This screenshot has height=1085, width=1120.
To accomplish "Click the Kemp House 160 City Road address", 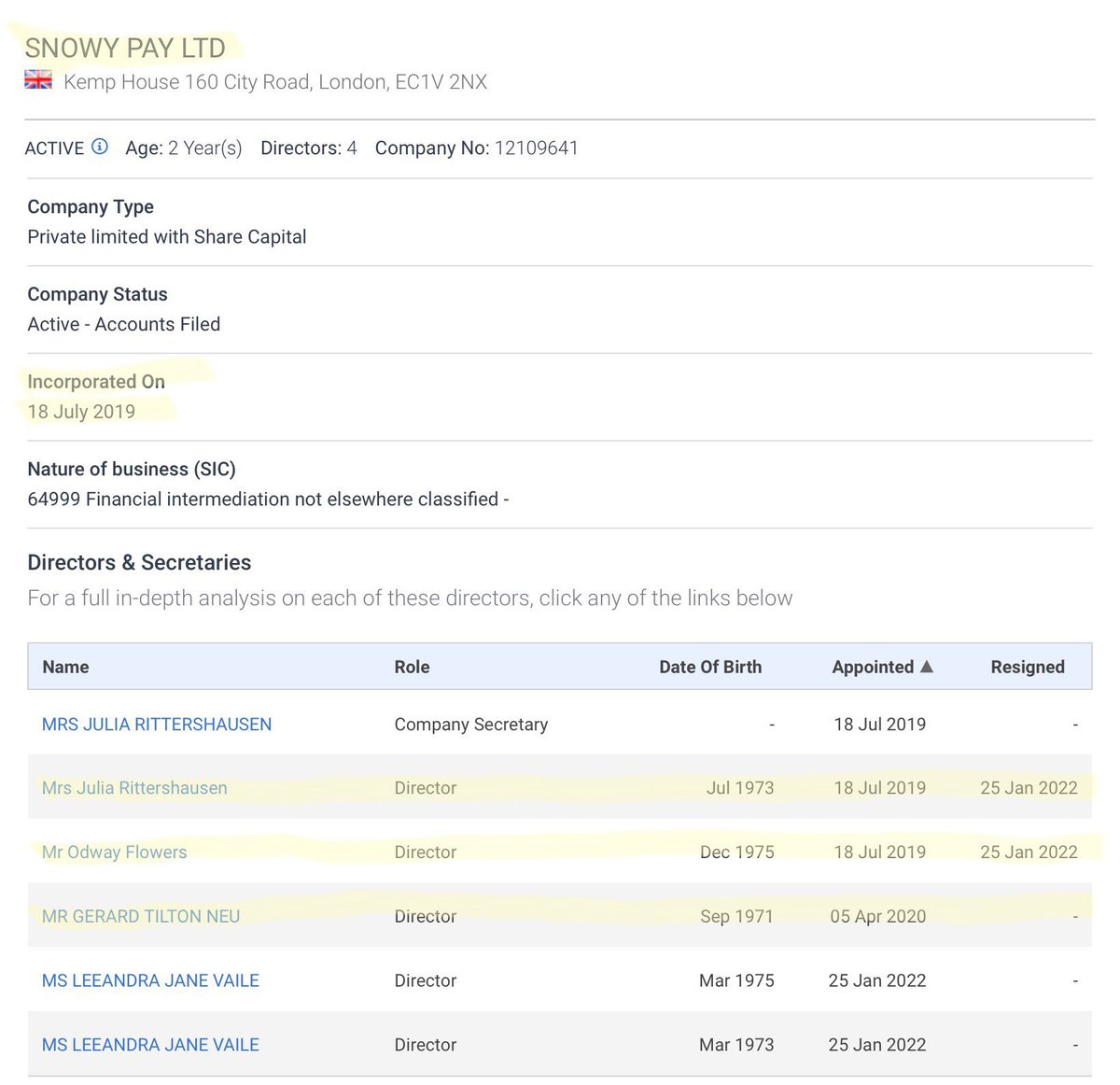I will (275, 81).
